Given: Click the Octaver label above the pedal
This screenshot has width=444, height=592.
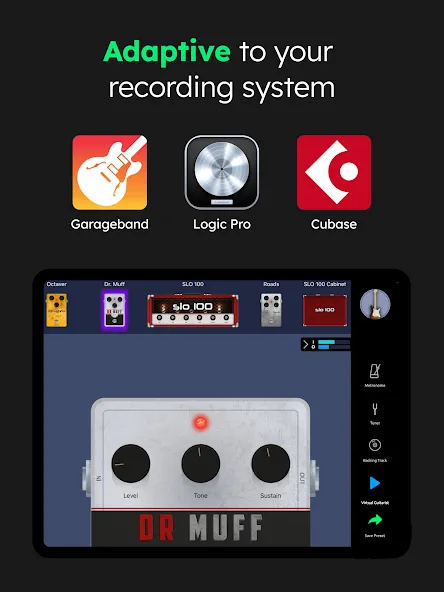Looking at the screenshot, I should tap(57, 284).
